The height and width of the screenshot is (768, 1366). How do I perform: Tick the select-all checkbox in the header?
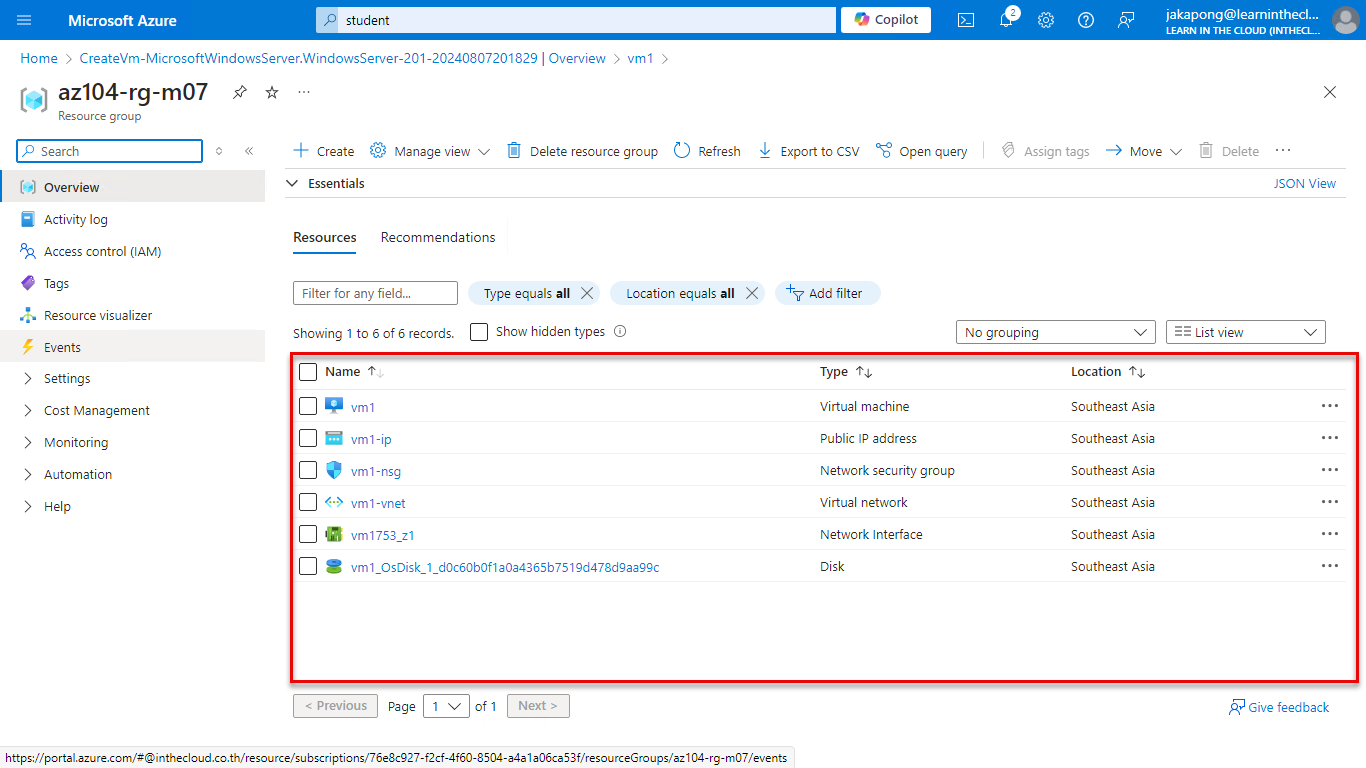[308, 372]
